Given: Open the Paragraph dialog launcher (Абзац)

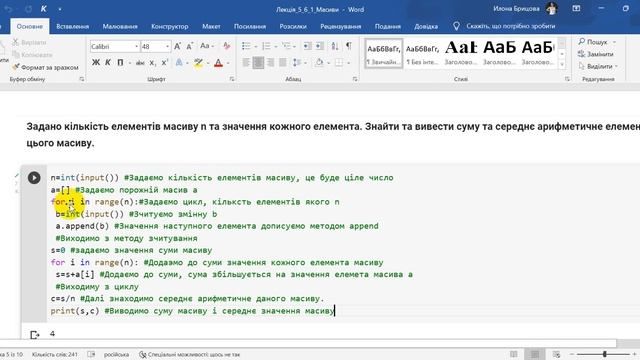Looking at the screenshot, I should coord(355,79).
